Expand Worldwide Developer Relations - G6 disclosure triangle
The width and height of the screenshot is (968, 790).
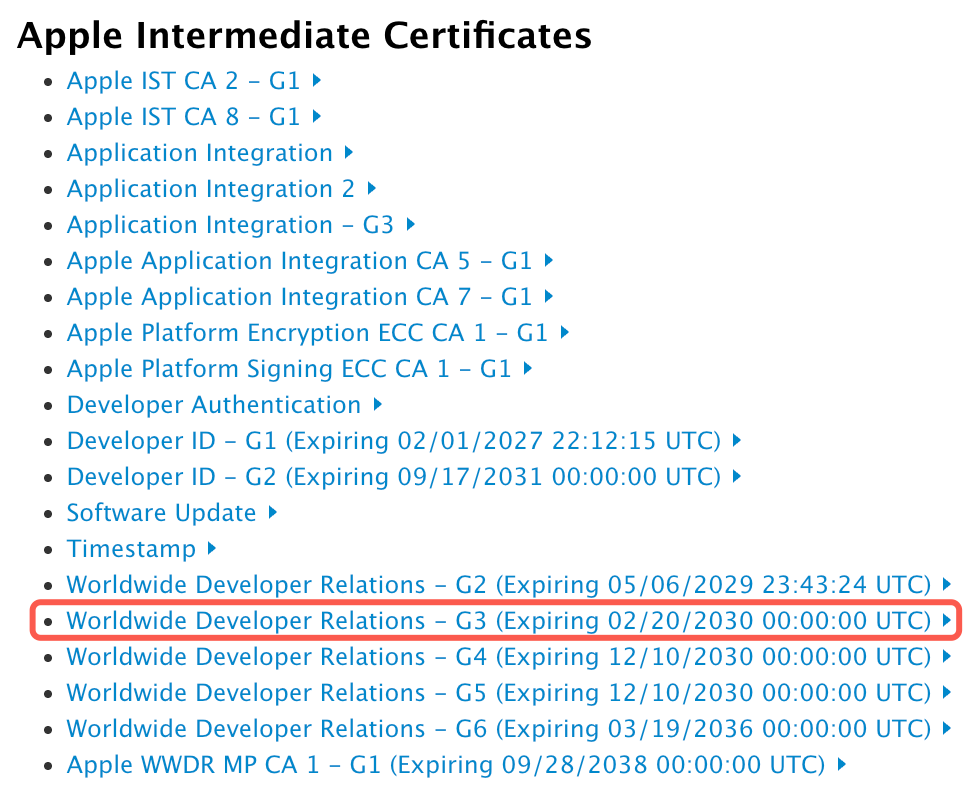click(946, 729)
